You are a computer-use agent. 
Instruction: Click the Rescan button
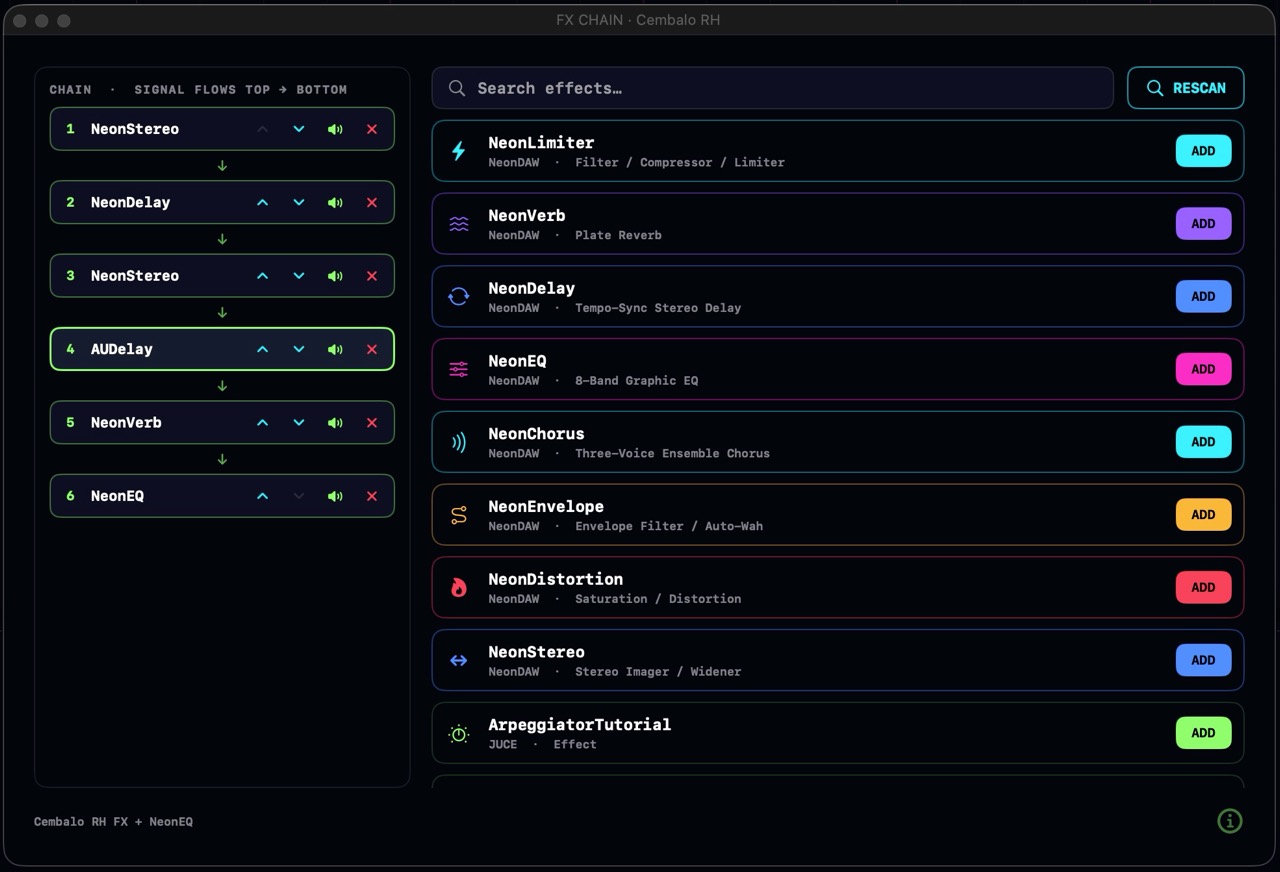pyautogui.click(x=1185, y=88)
